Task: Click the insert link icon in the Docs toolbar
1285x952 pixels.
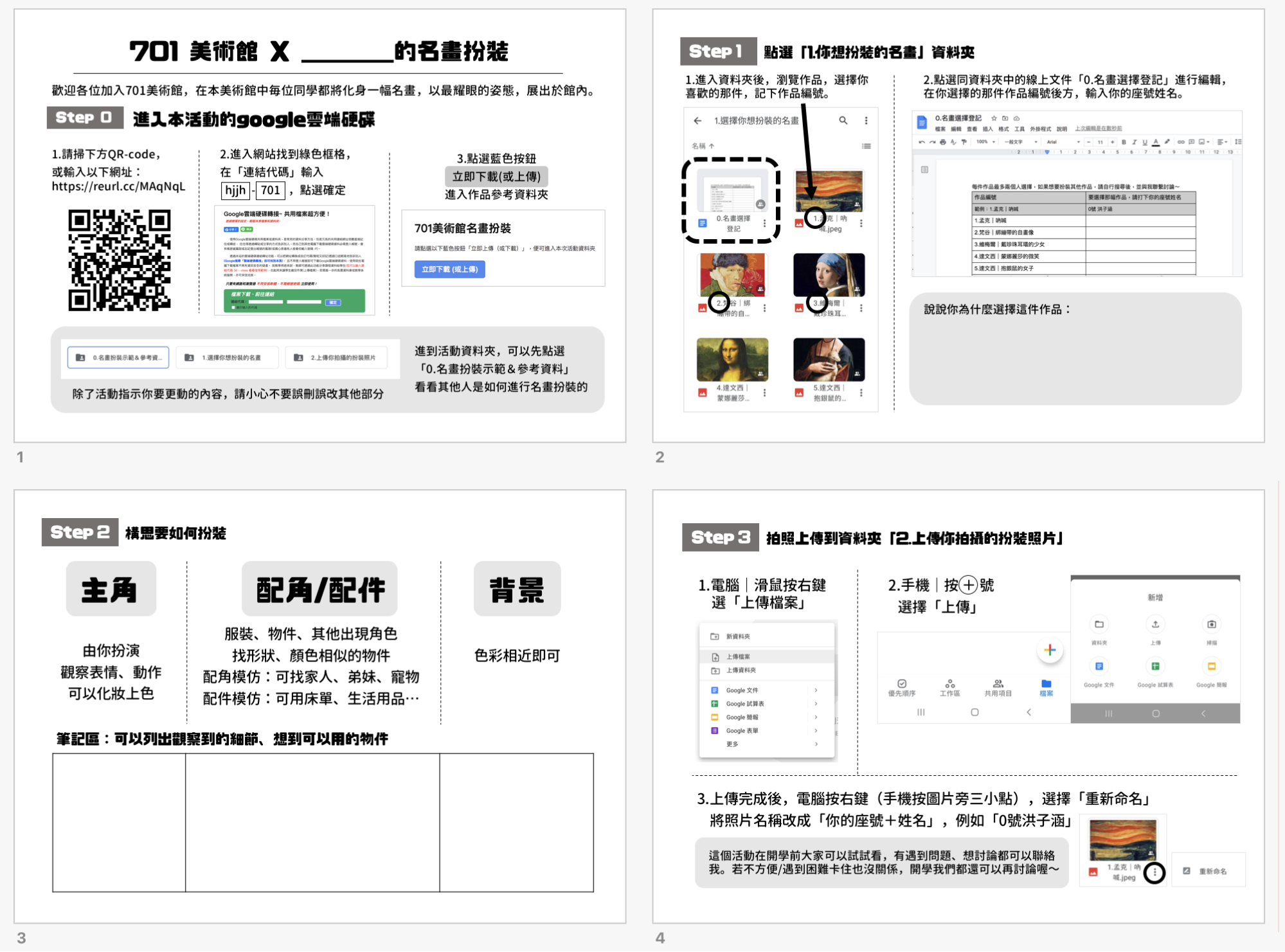Action: coord(1181,142)
